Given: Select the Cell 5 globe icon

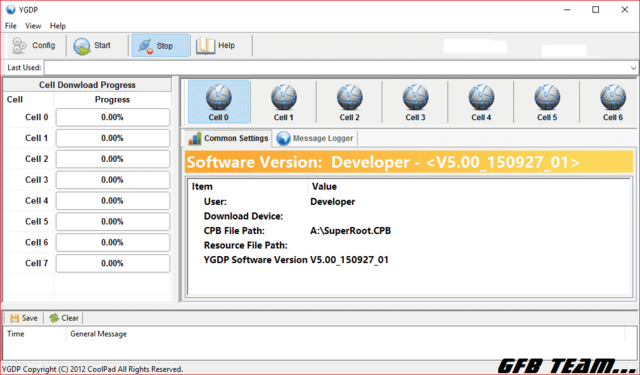Looking at the screenshot, I should click(547, 102).
